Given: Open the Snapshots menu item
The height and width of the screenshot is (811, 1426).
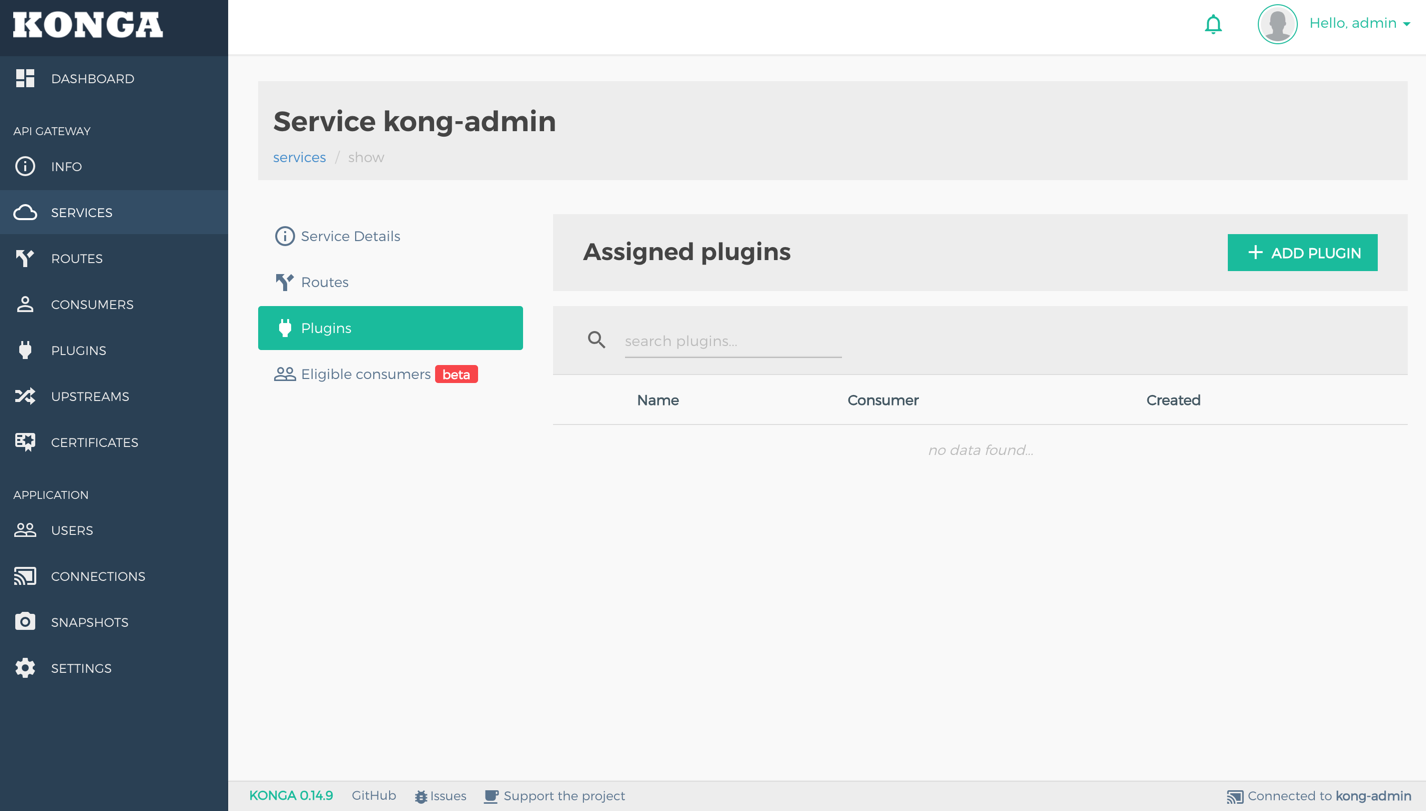Looking at the screenshot, I should [x=114, y=622].
